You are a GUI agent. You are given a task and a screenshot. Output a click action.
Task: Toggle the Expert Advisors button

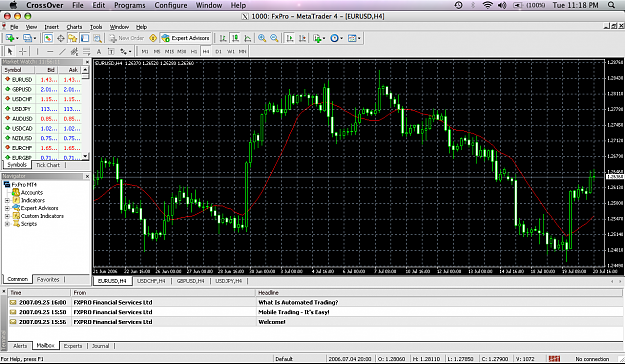[186, 38]
